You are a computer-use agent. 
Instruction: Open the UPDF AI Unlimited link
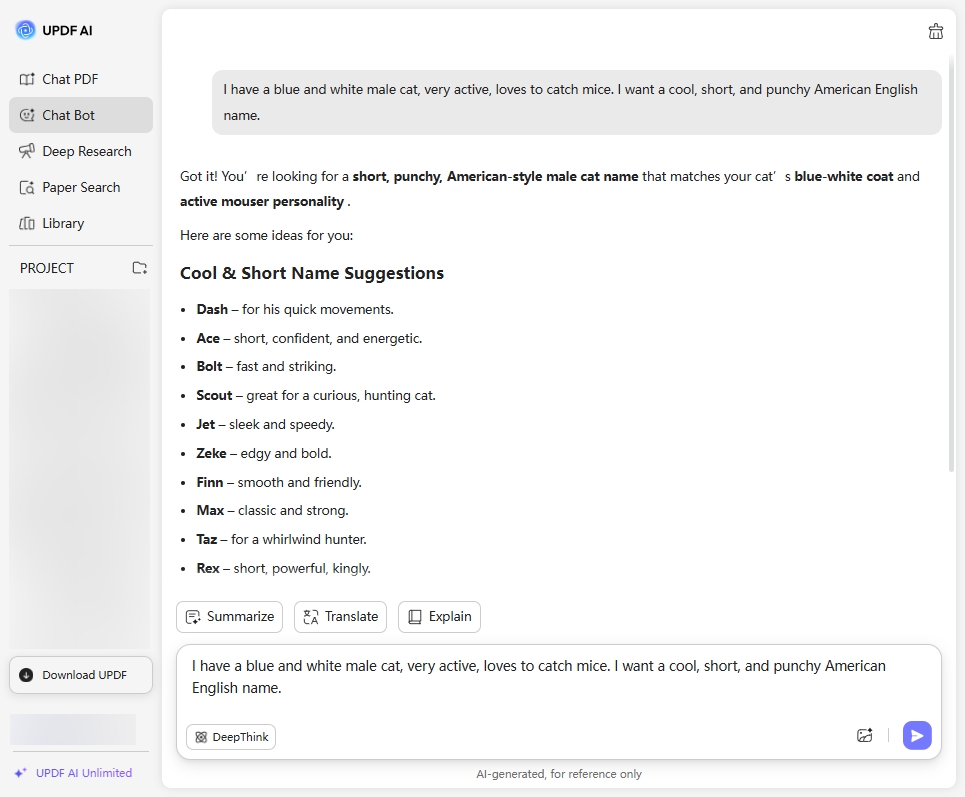[84, 773]
